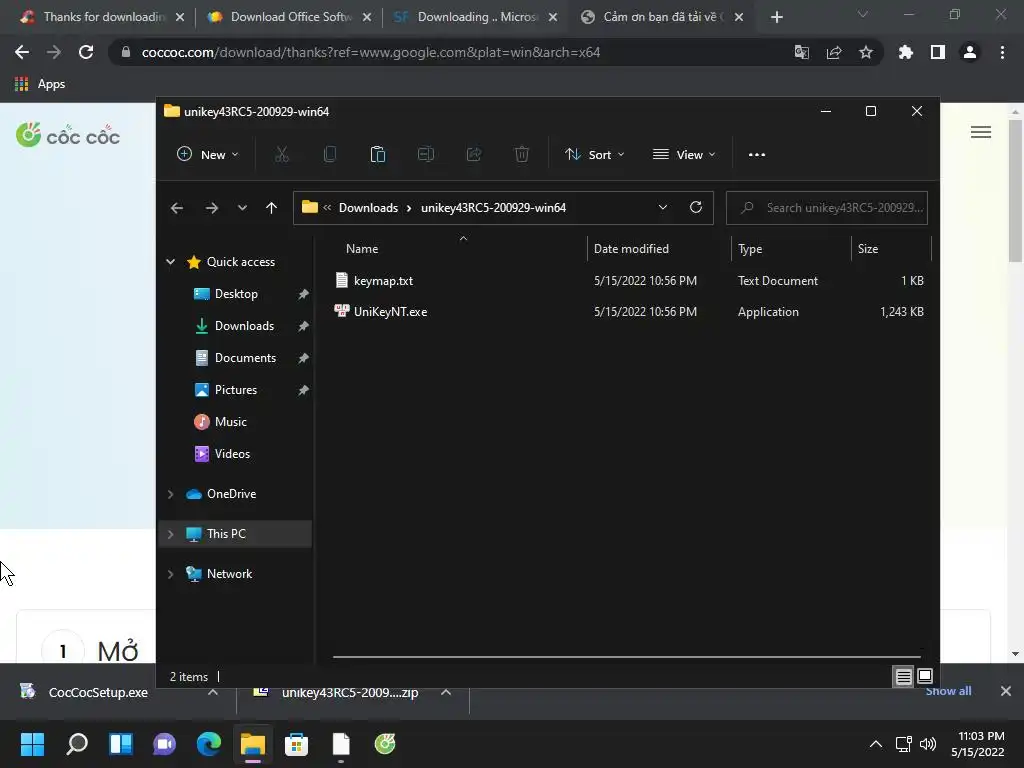Open Chrome extensions puzzle icon

[x=906, y=52]
